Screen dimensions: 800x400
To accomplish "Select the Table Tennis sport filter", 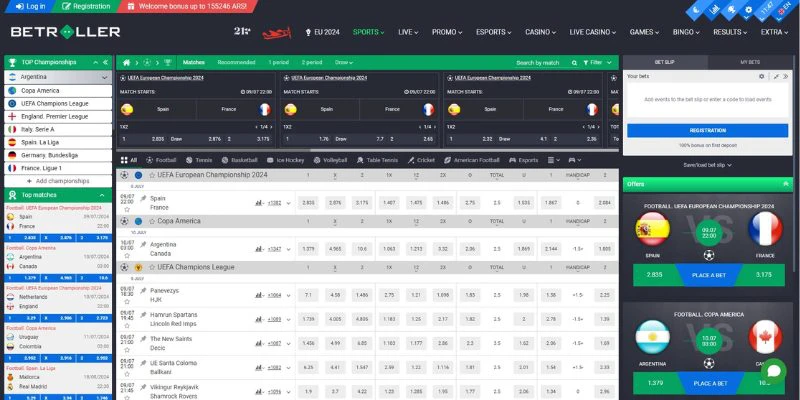I will pos(377,160).
